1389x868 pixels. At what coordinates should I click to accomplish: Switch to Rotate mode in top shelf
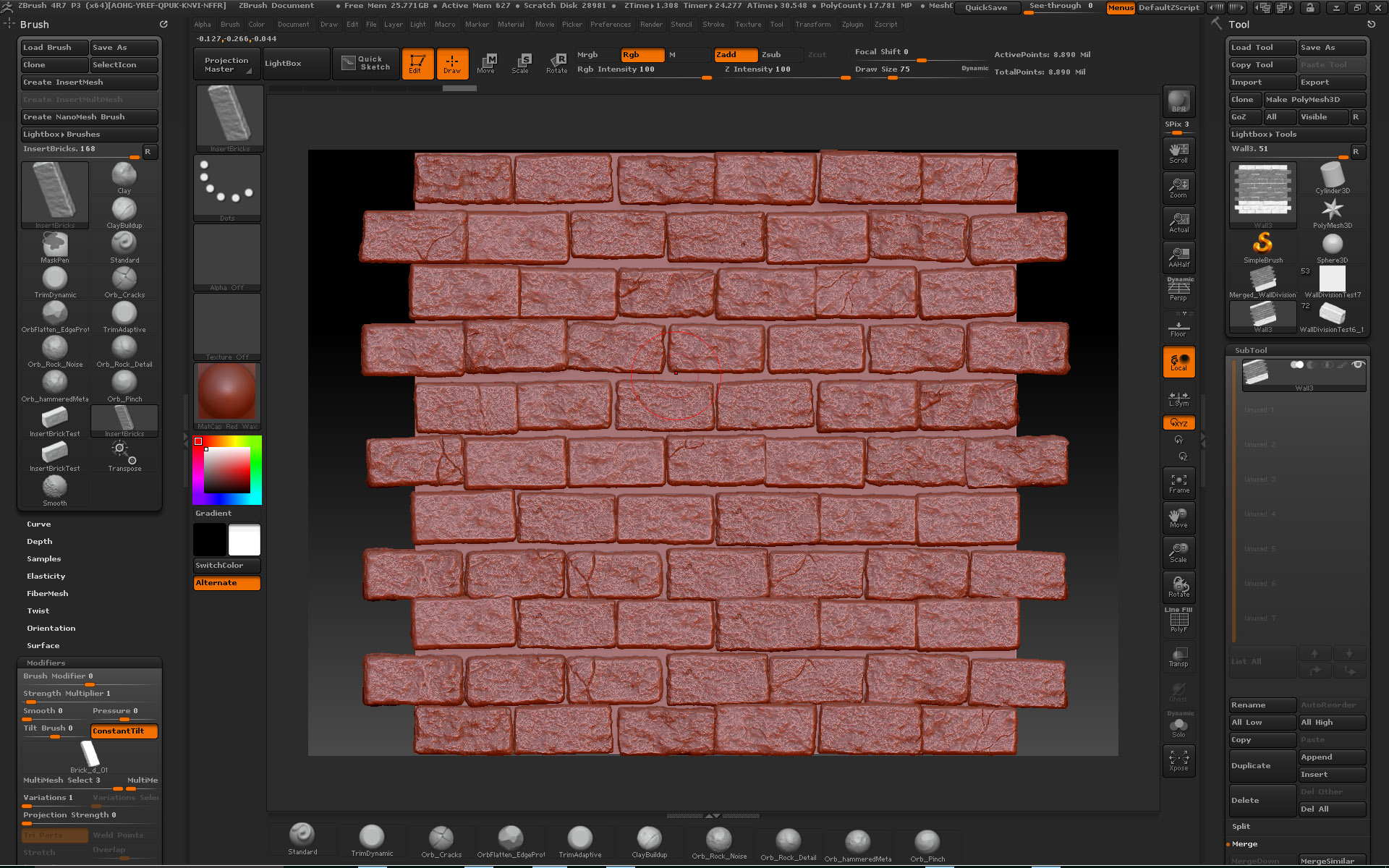click(x=556, y=64)
